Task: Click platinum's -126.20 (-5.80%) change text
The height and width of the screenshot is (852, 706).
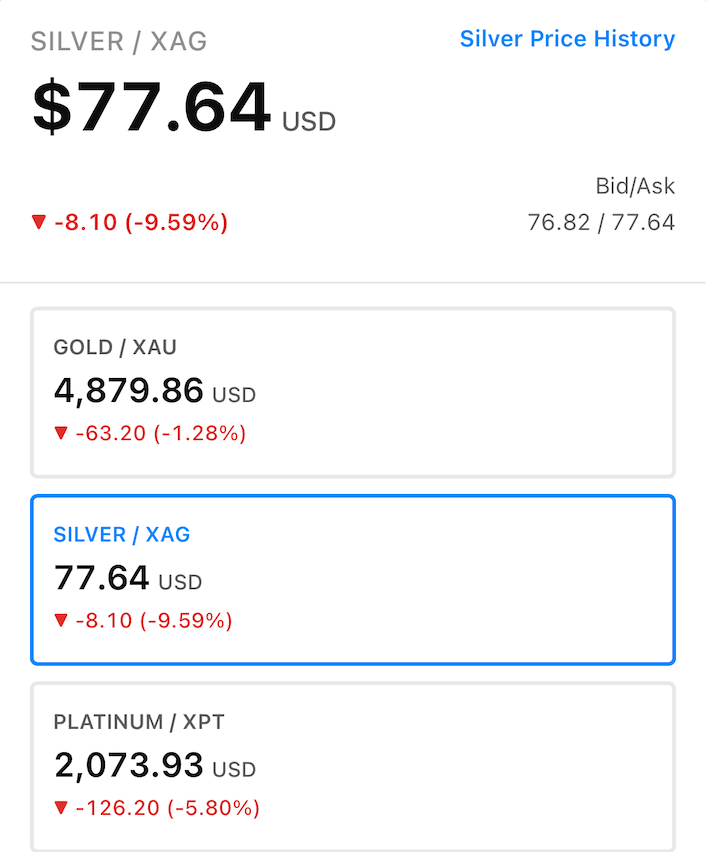Action: (x=167, y=807)
